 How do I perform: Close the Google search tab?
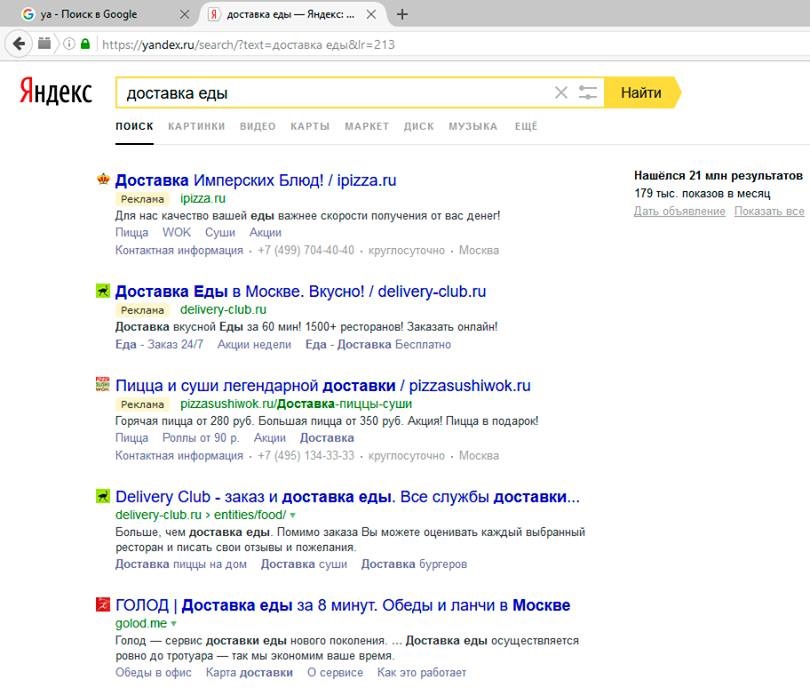click(x=184, y=14)
